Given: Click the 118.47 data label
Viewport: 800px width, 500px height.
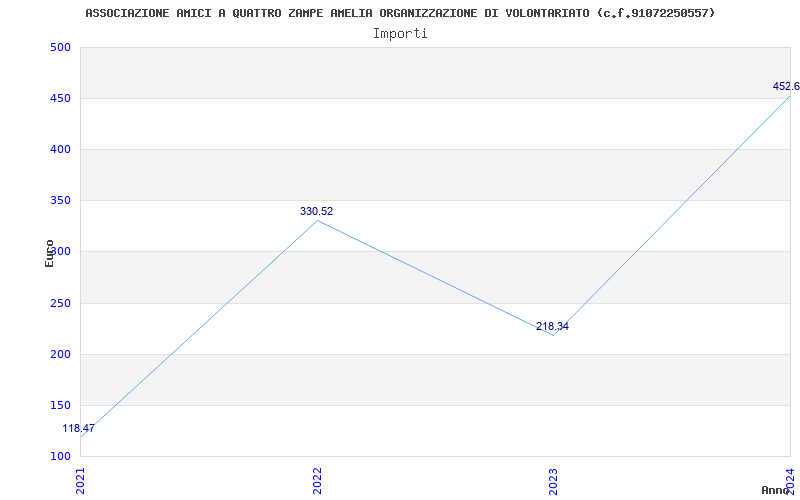Looking at the screenshot, I should tap(79, 429).
